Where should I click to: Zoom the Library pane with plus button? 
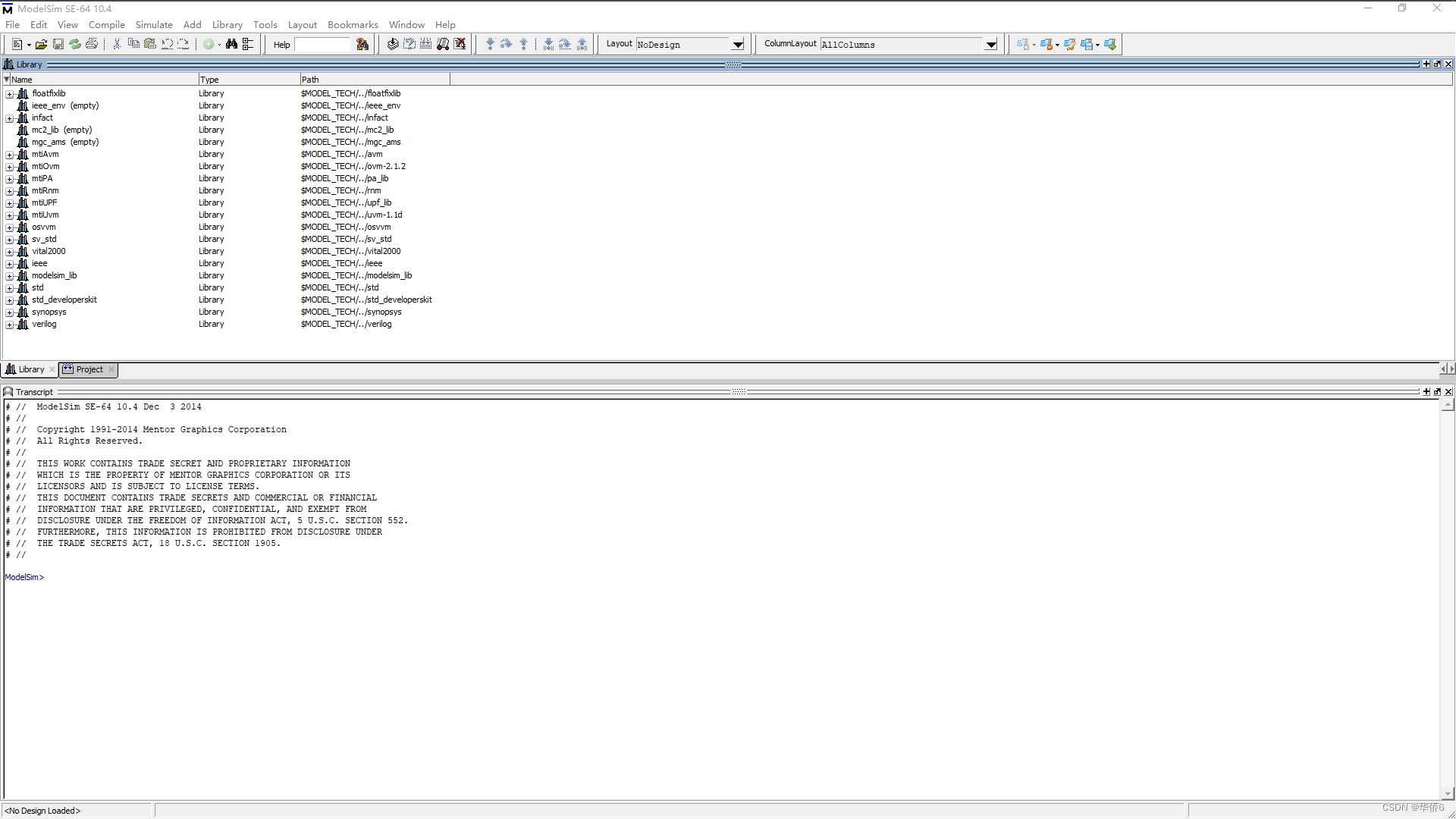(1426, 64)
